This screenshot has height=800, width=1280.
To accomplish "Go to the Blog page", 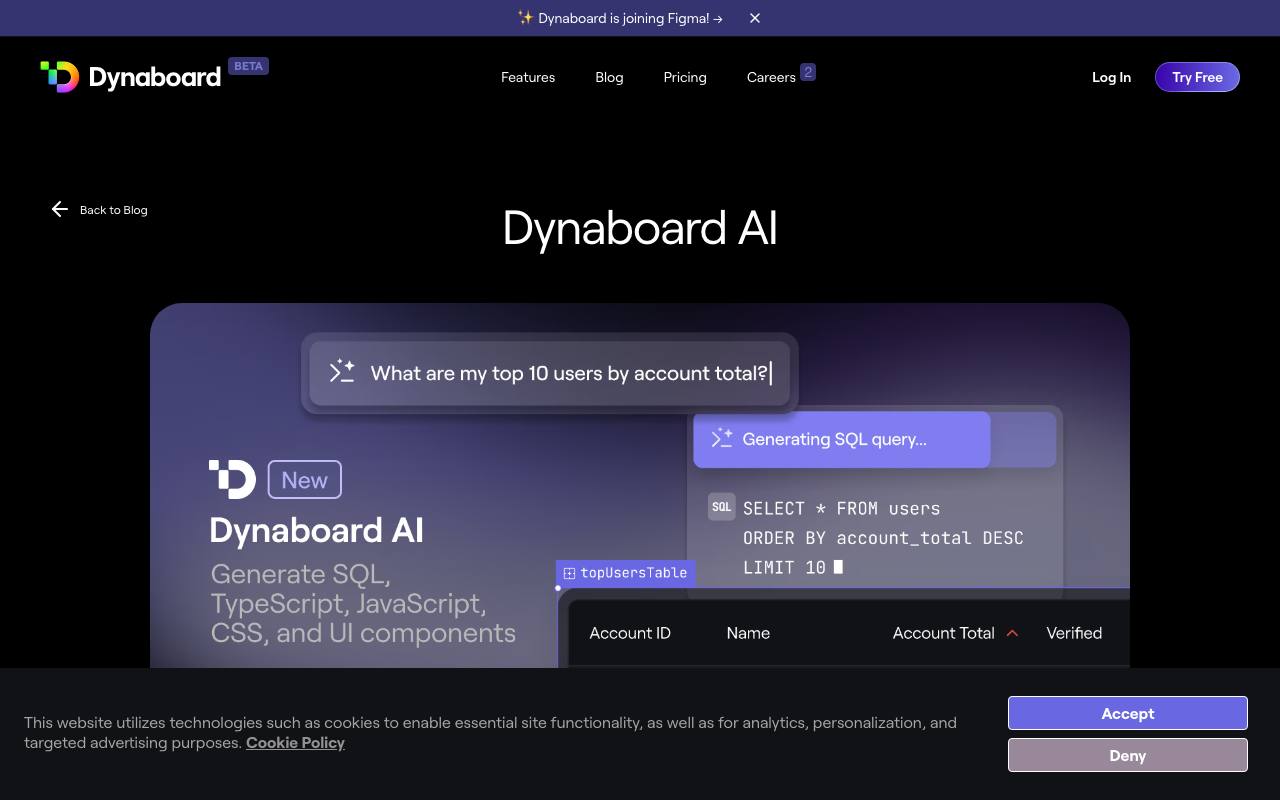I will click(609, 77).
